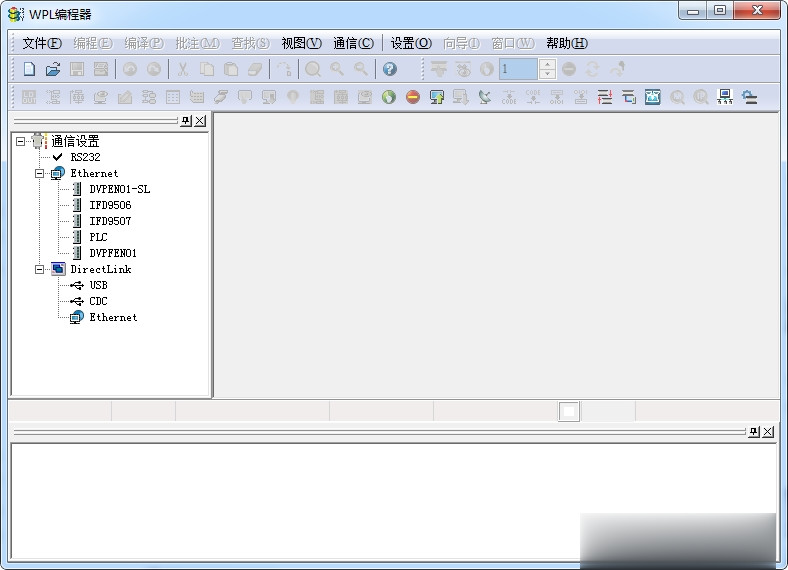Close the communication settings side panel
This screenshot has height=570, width=788.
[x=200, y=121]
